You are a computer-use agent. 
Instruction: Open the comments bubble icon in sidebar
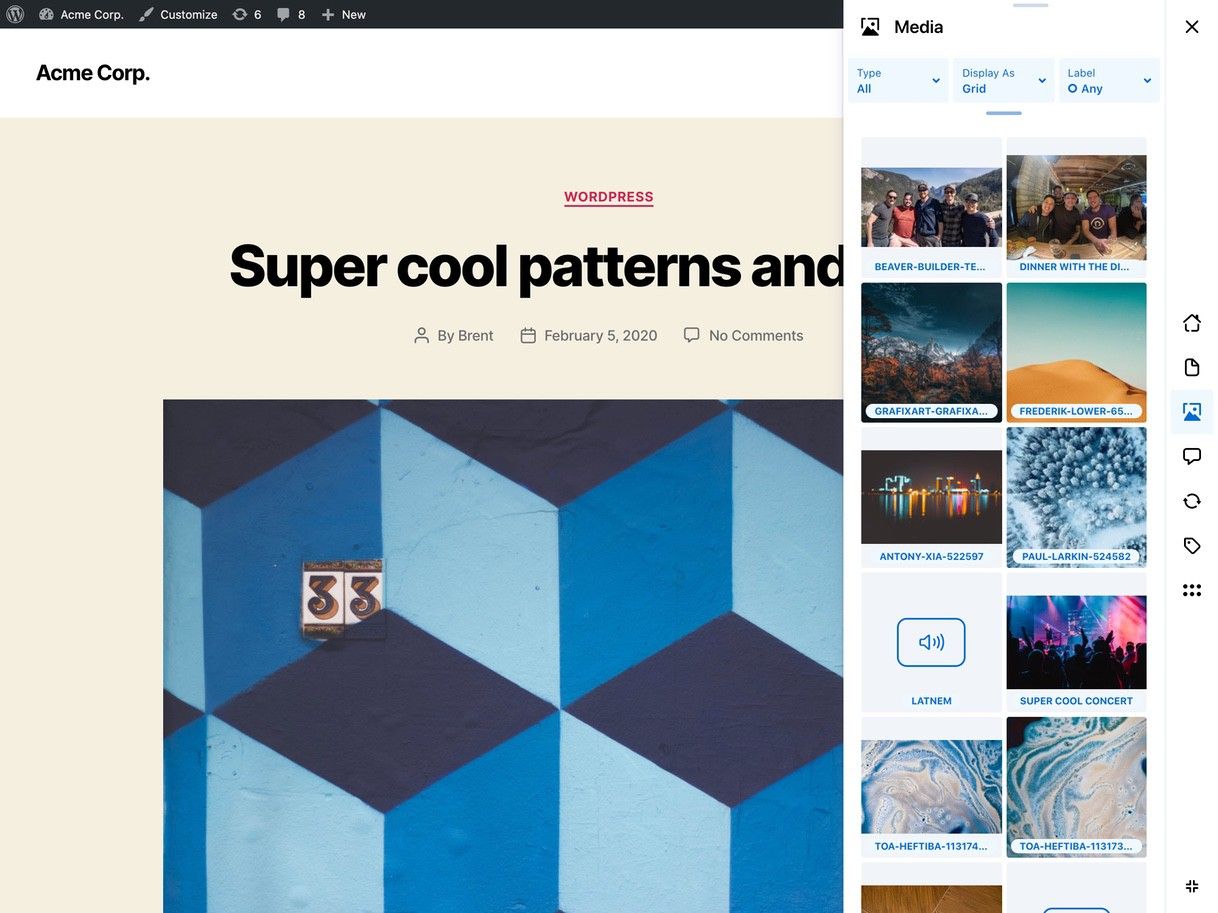[1191, 456]
